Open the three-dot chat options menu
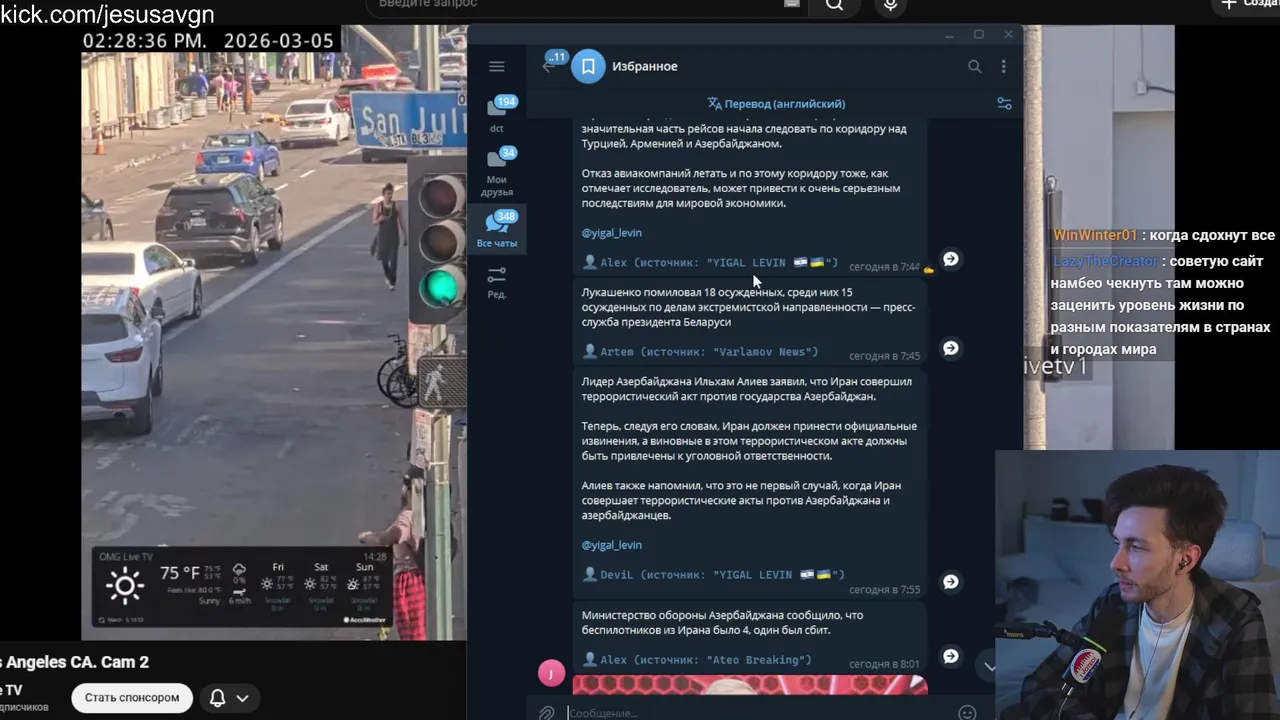This screenshot has height=720, width=1280. tap(1003, 67)
